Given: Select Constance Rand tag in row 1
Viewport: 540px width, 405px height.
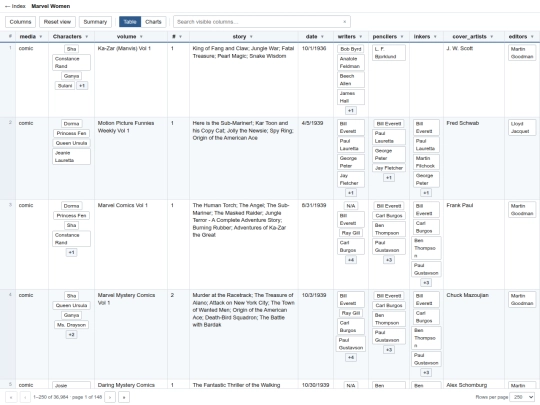Looking at the screenshot, I should (x=71, y=62).
